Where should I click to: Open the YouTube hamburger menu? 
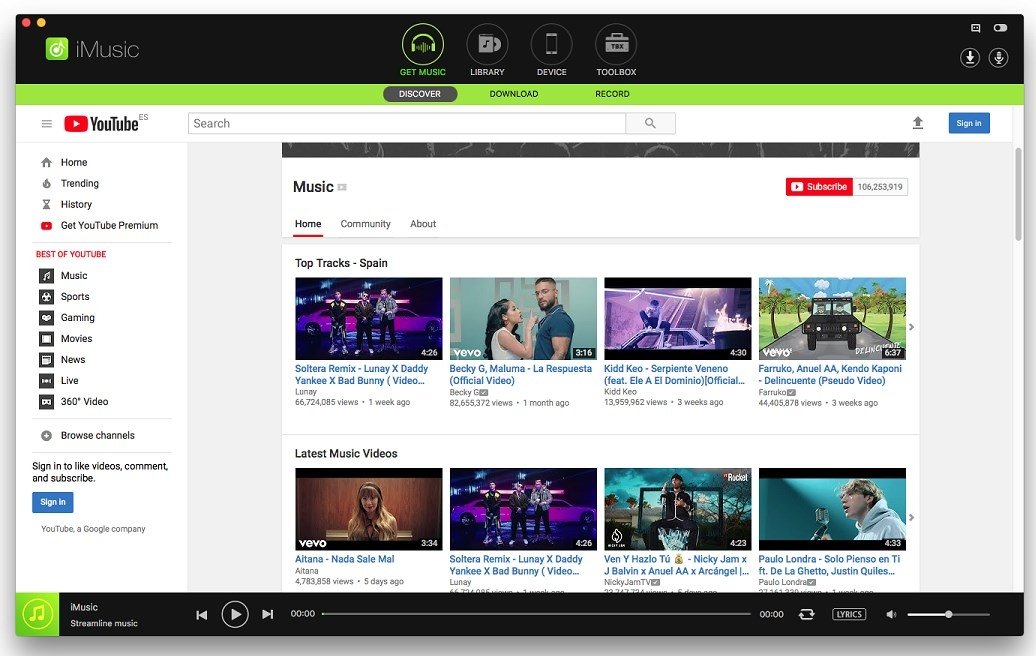(x=47, y=124)
